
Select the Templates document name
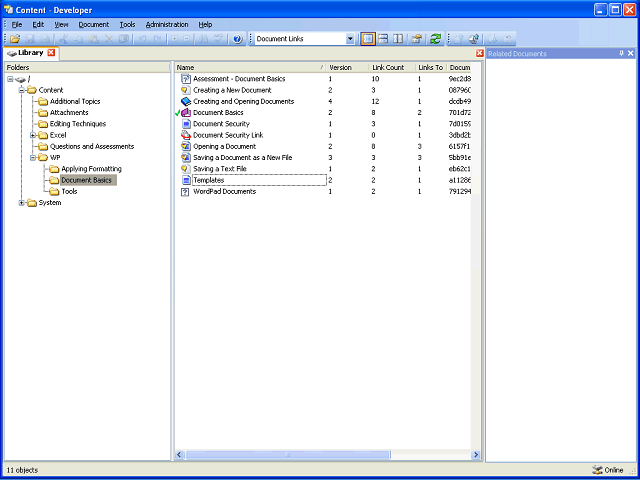pos(209,180)
